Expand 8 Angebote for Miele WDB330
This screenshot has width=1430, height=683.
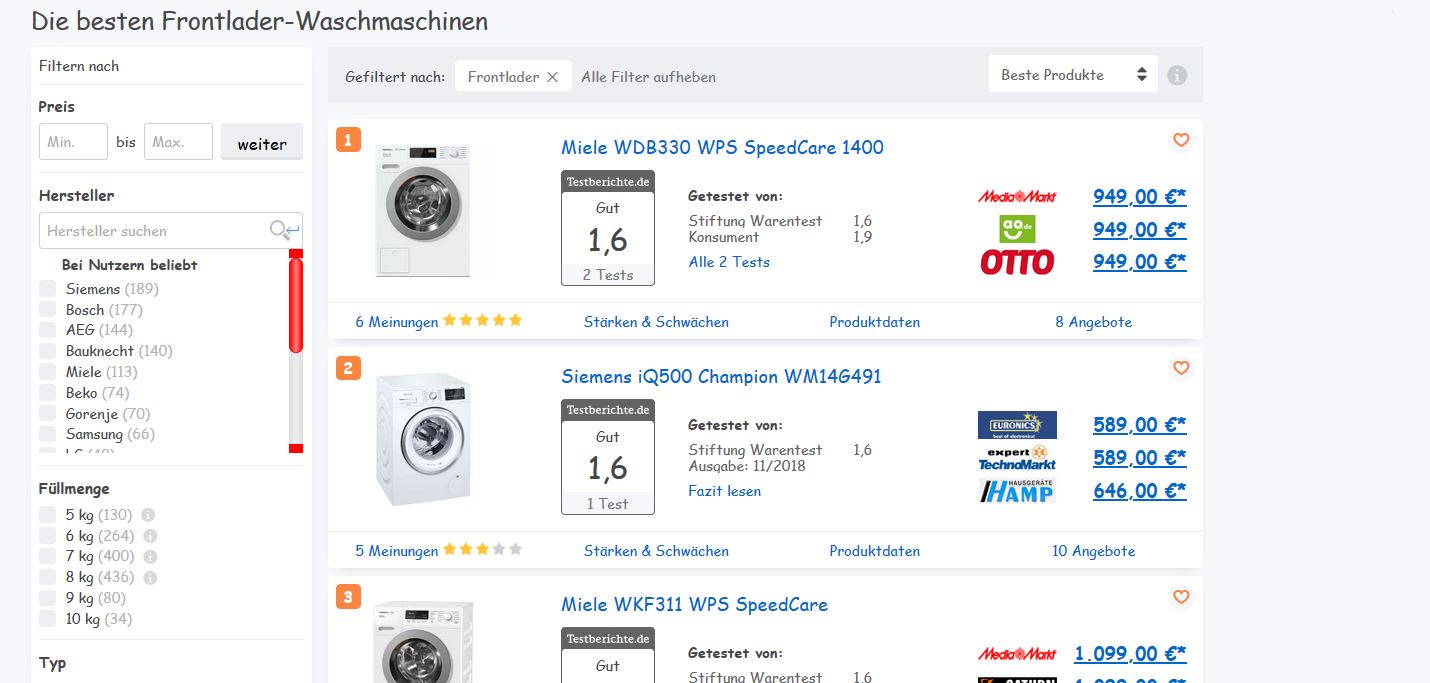click(1093, 322)
